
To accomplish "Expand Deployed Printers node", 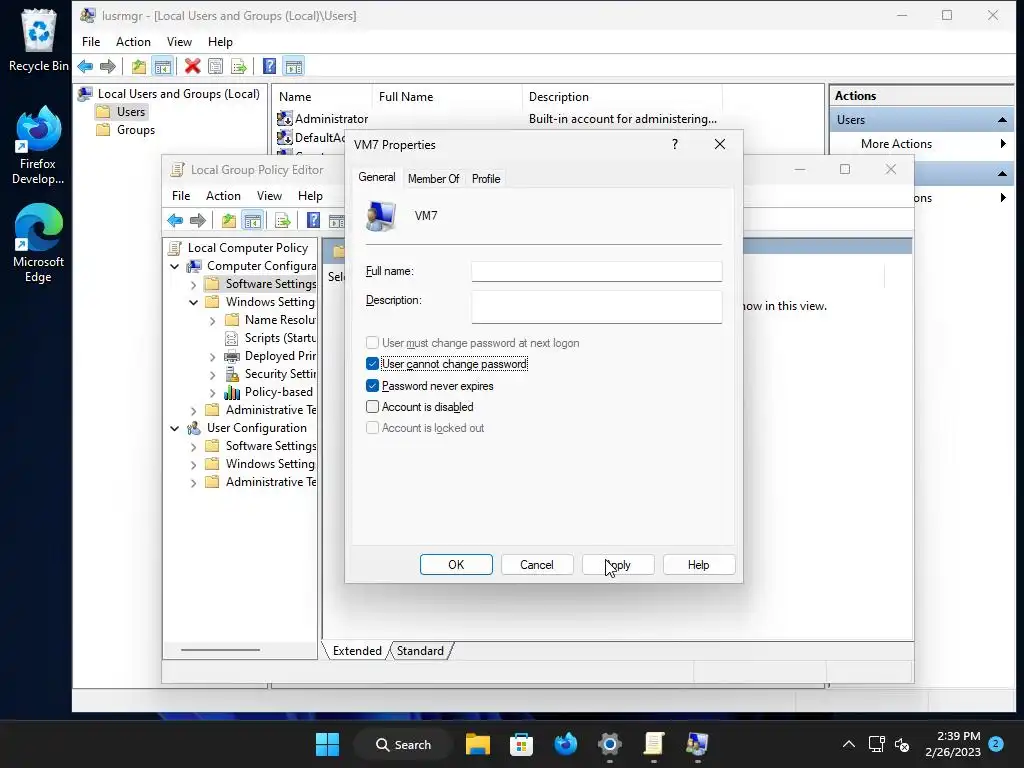I will pos(212,357).
